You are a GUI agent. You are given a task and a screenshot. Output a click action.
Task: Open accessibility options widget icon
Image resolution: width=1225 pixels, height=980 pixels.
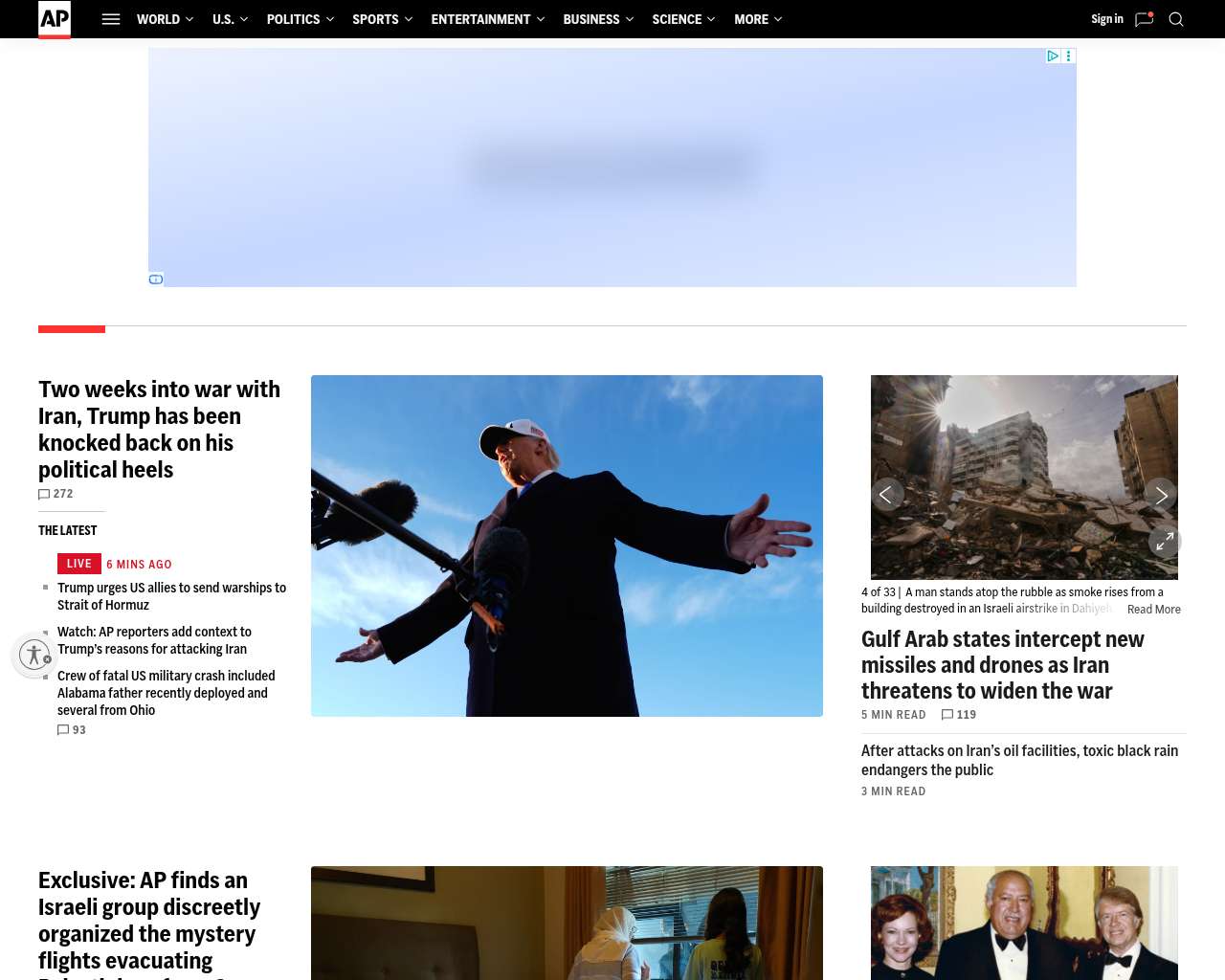34,655
